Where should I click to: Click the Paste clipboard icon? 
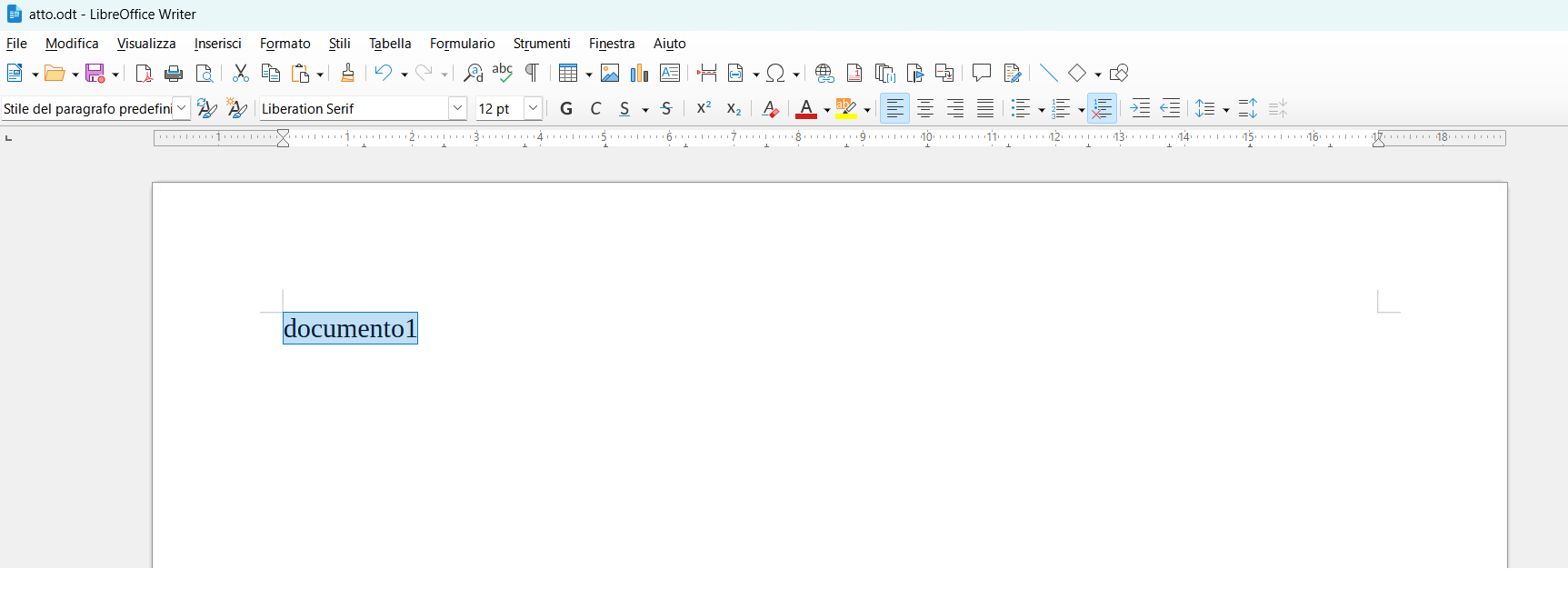pyautogui.click(x=301, y=73)
